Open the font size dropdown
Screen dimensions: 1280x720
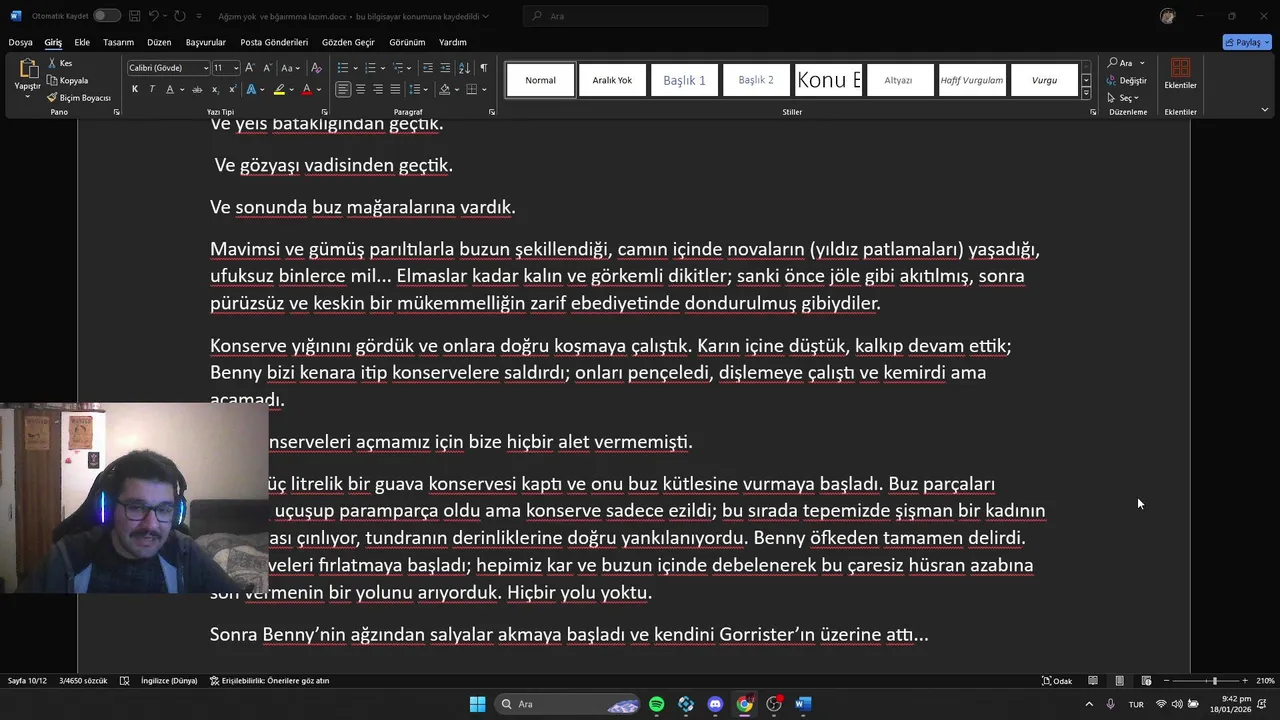pyautogui.click(x=236, y=68)
